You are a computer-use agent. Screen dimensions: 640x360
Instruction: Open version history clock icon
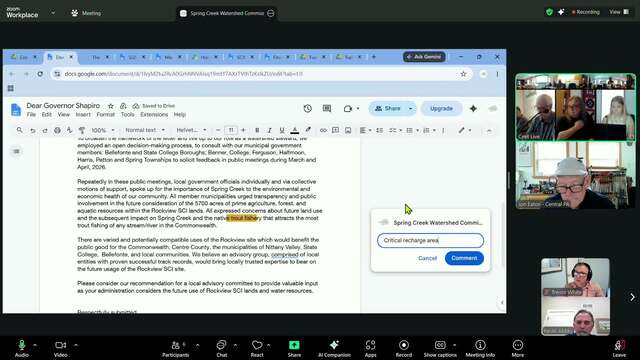[x=308, y=109]
